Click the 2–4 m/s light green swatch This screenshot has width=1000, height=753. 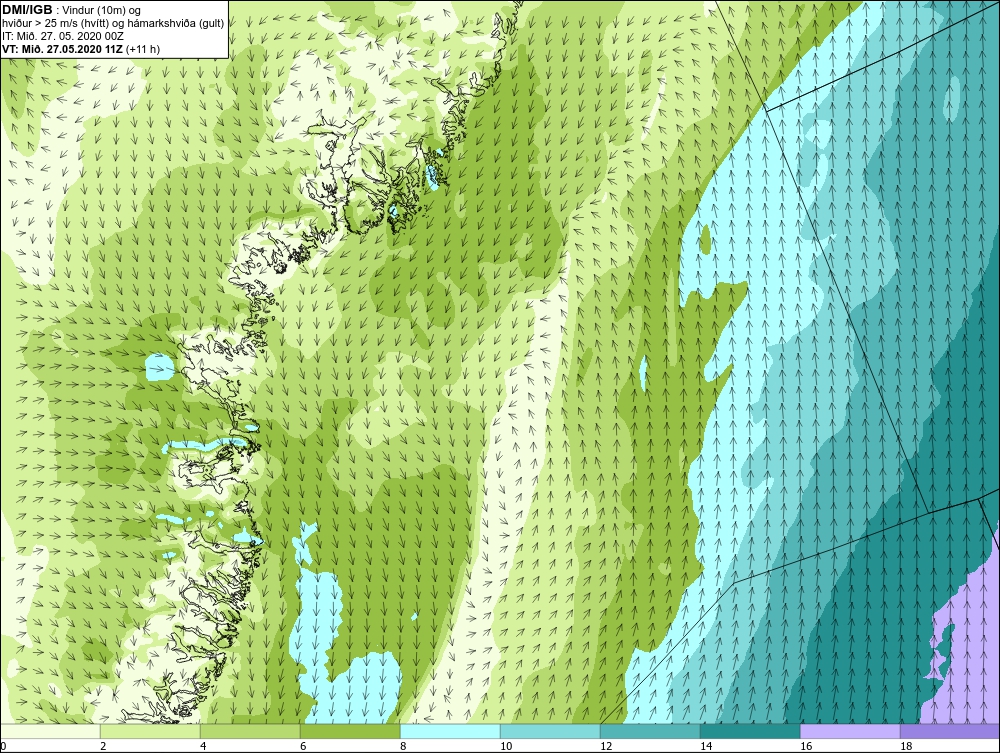pos(151,731)
